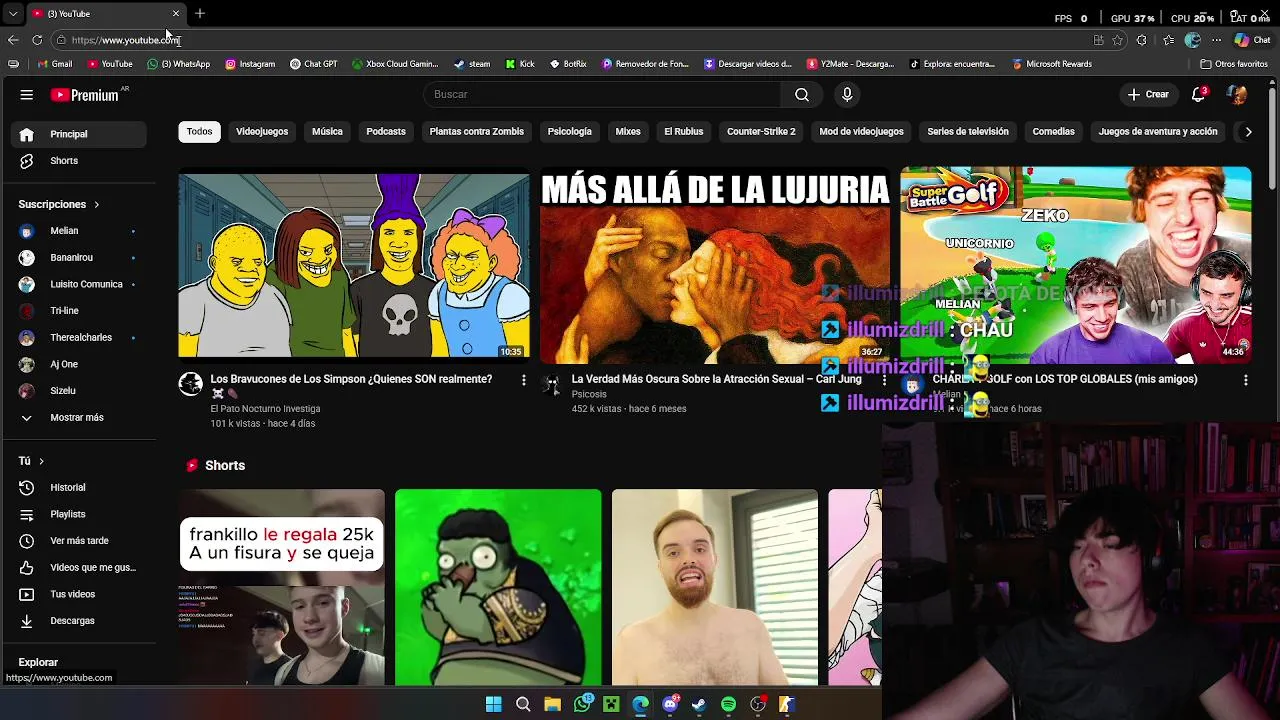Viewport: 1280px width, 720px height.
Task: Open File Explorer from the taskbar
Action: (552, 705)
